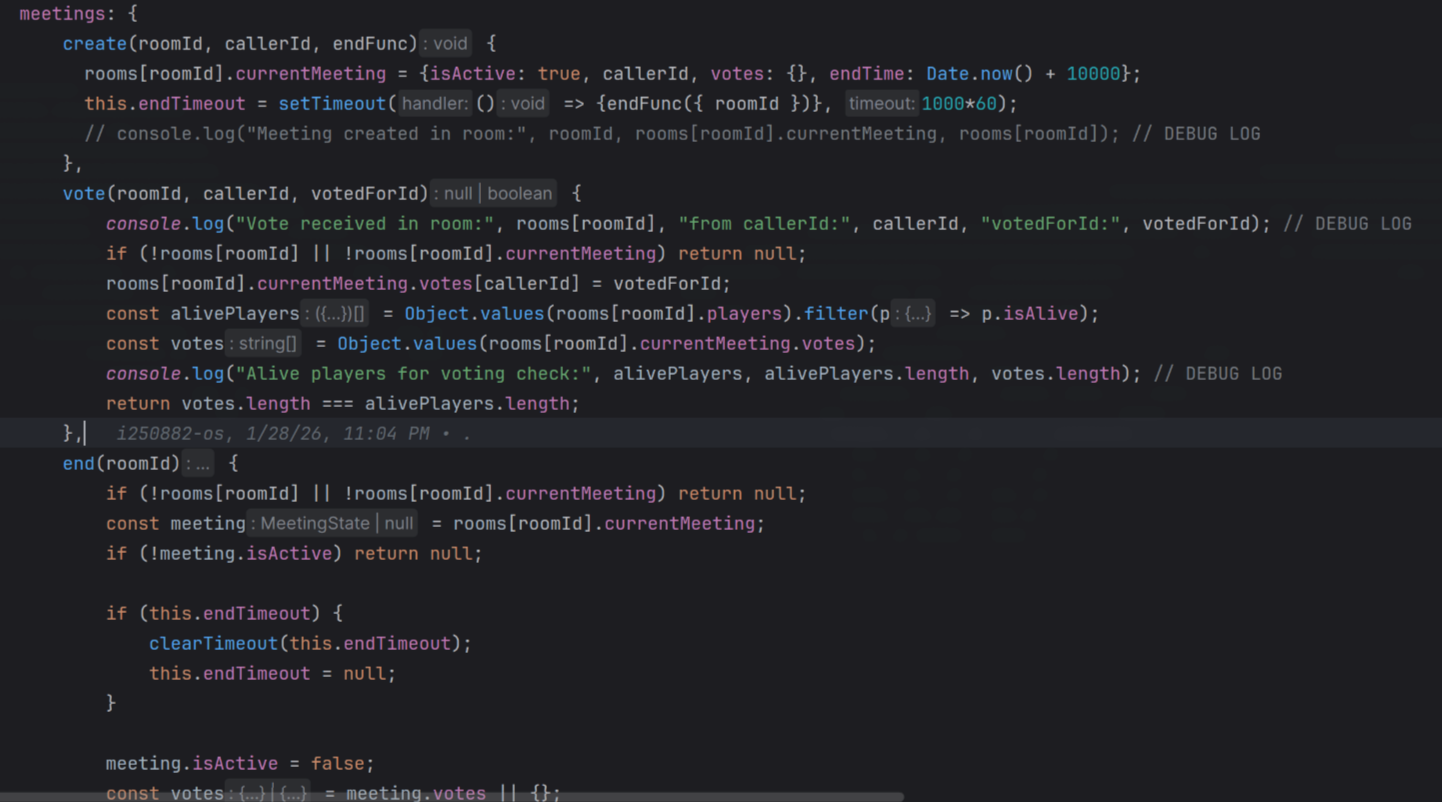This screenshot has width=1442, height=802.
Task: Click the handler: parameter hint in setTimeout
Action: click(x=435, y=104)
